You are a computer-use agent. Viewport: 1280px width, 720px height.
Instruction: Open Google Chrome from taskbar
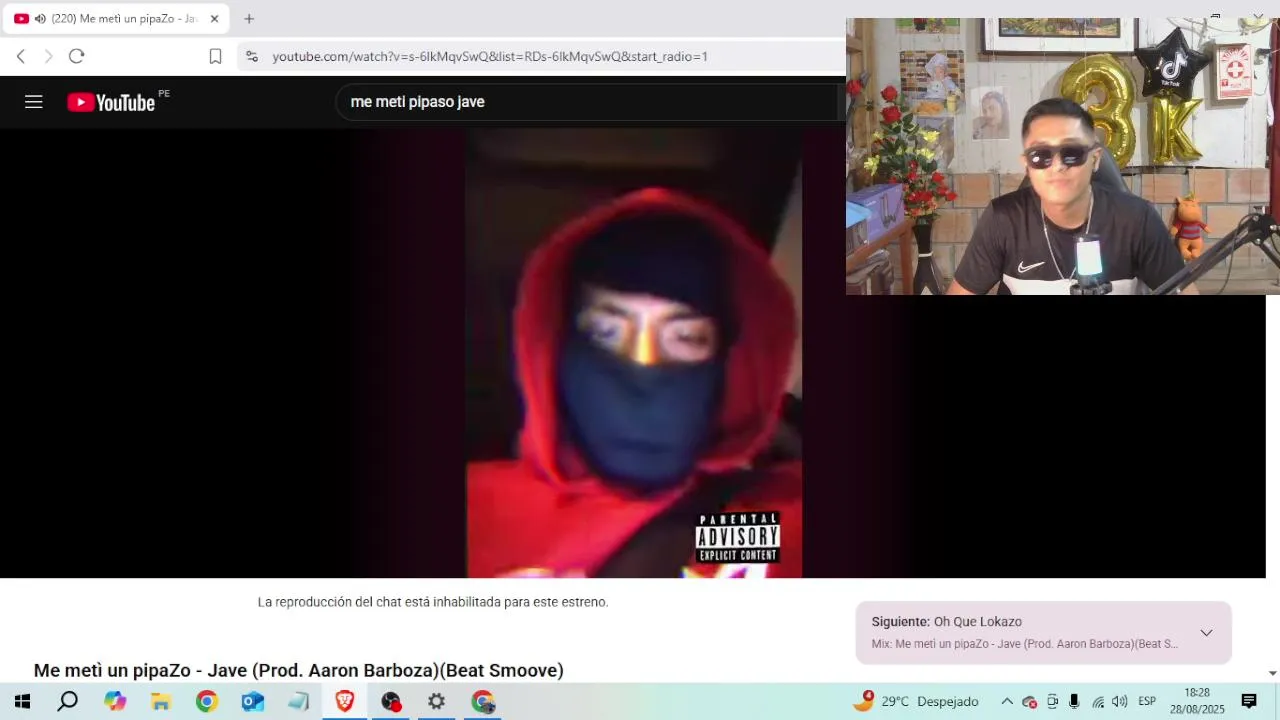click(x=206, y=701)
